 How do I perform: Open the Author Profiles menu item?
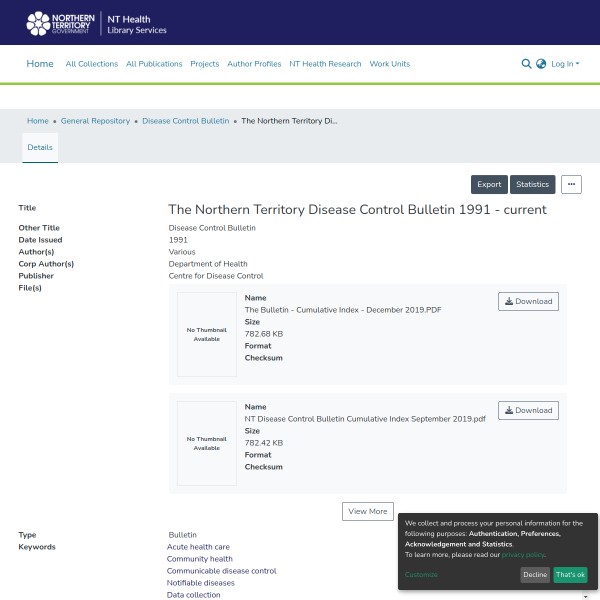[254, 64]
